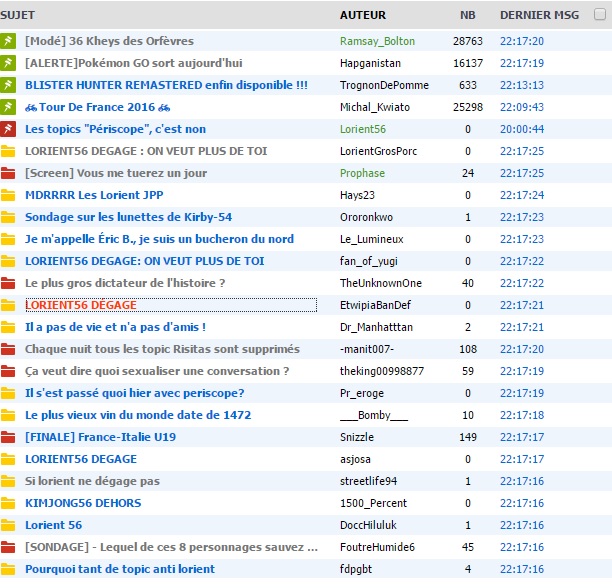The height and width of the screenshot is (588, 612).
Task: Click the pinned icon next to the Pokémon GO alert topic
Action: tap(9, 63)
